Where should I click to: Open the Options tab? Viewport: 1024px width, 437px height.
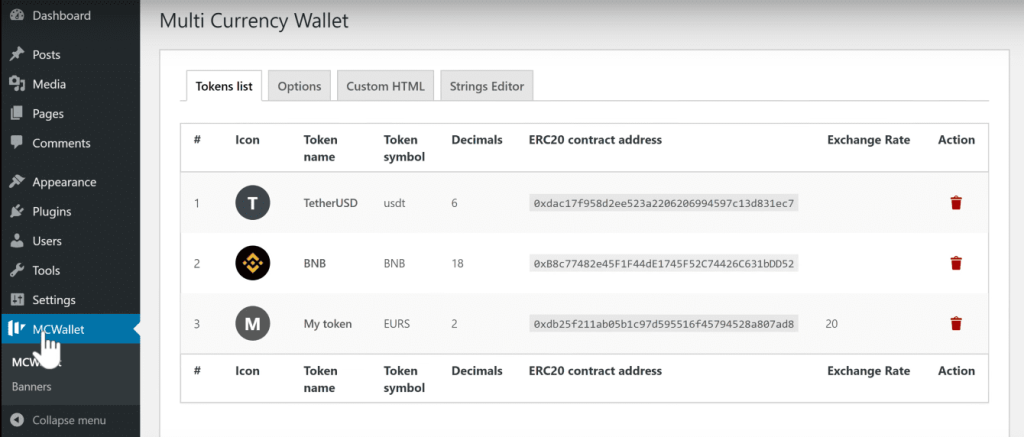tap(299, 86)
